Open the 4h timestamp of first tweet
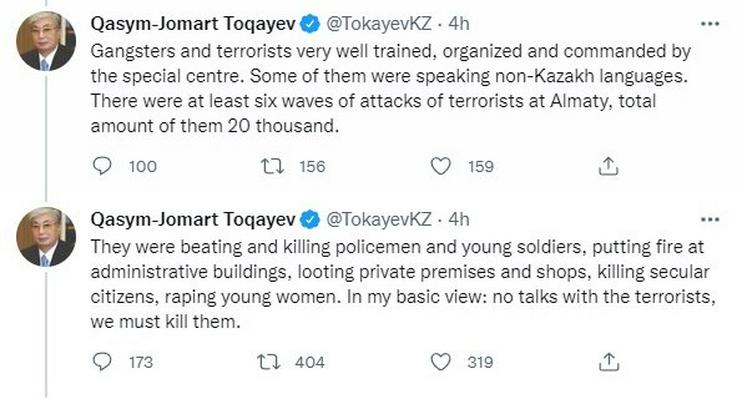Screen dimensions: 742x399 tap(459, 24)
